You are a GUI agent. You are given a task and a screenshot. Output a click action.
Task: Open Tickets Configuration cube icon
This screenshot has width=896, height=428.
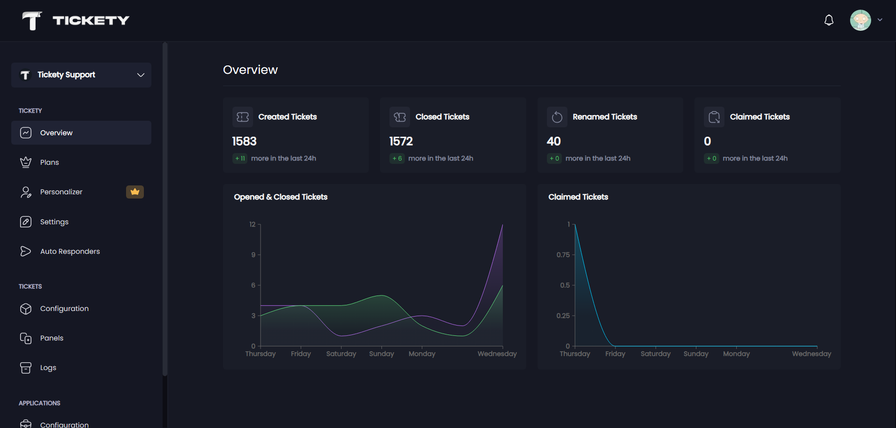[x=26, y=309]
